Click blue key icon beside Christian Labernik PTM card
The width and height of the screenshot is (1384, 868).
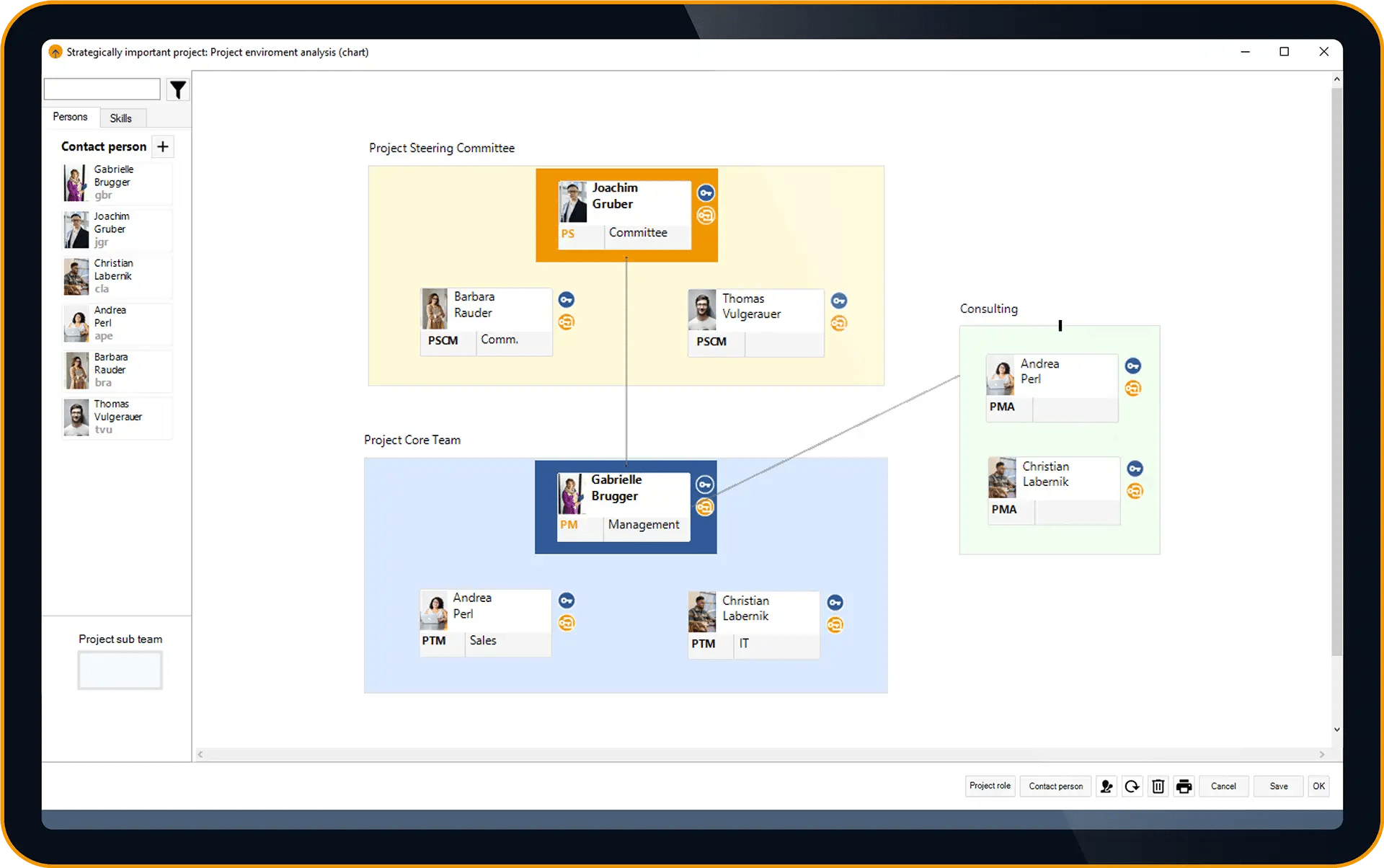[x=835, y=603]
